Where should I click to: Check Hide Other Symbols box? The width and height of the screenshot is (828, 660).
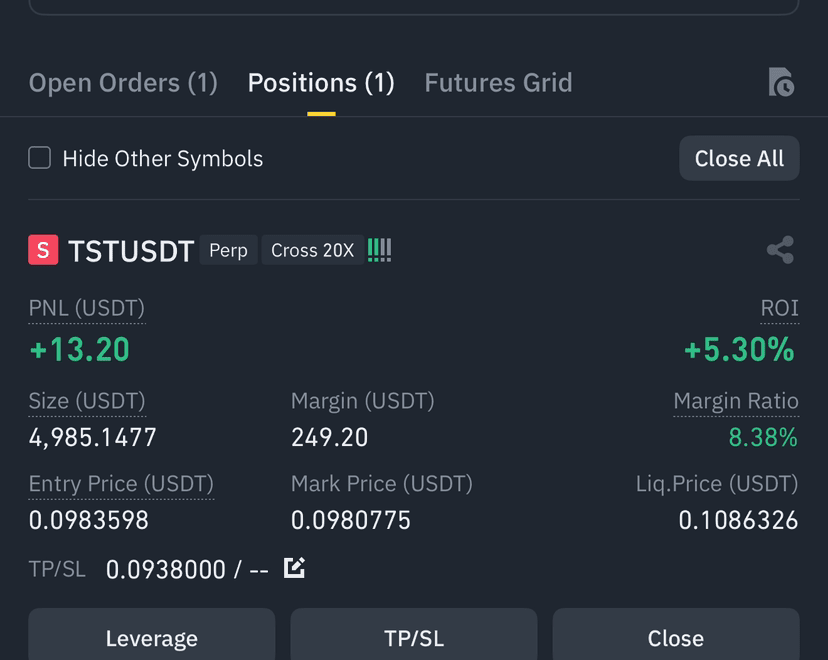coord(40,158)
